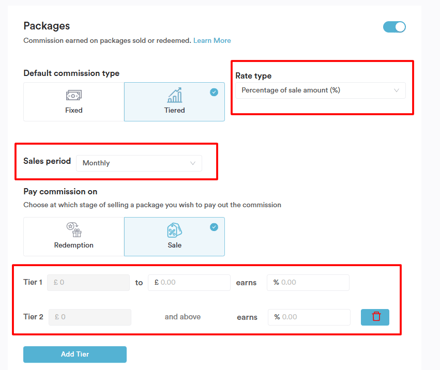This screenshot has height=370, width=440.
Task: Open the Rate type dropdown
Action: point(320,90)
